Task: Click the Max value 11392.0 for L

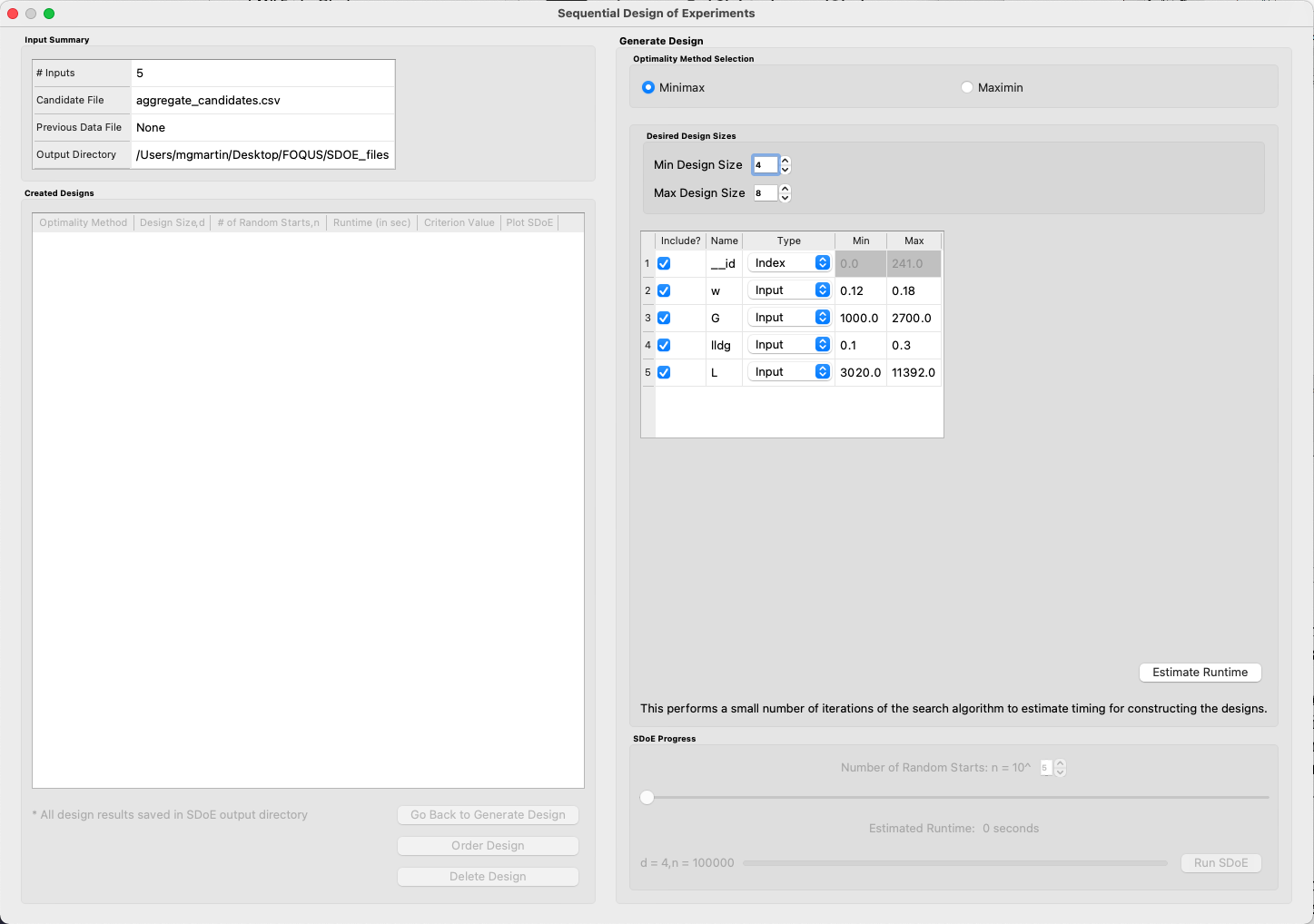Action: click(914, 372)
